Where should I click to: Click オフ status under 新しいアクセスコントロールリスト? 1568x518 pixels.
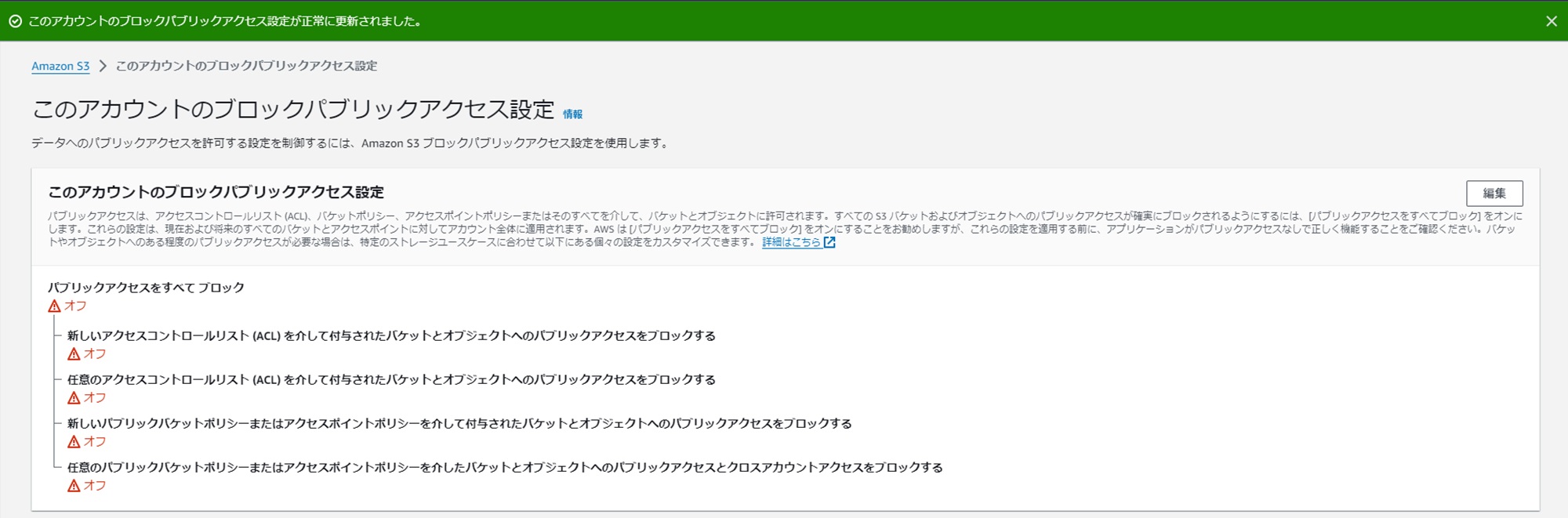(x=95, y=354)
